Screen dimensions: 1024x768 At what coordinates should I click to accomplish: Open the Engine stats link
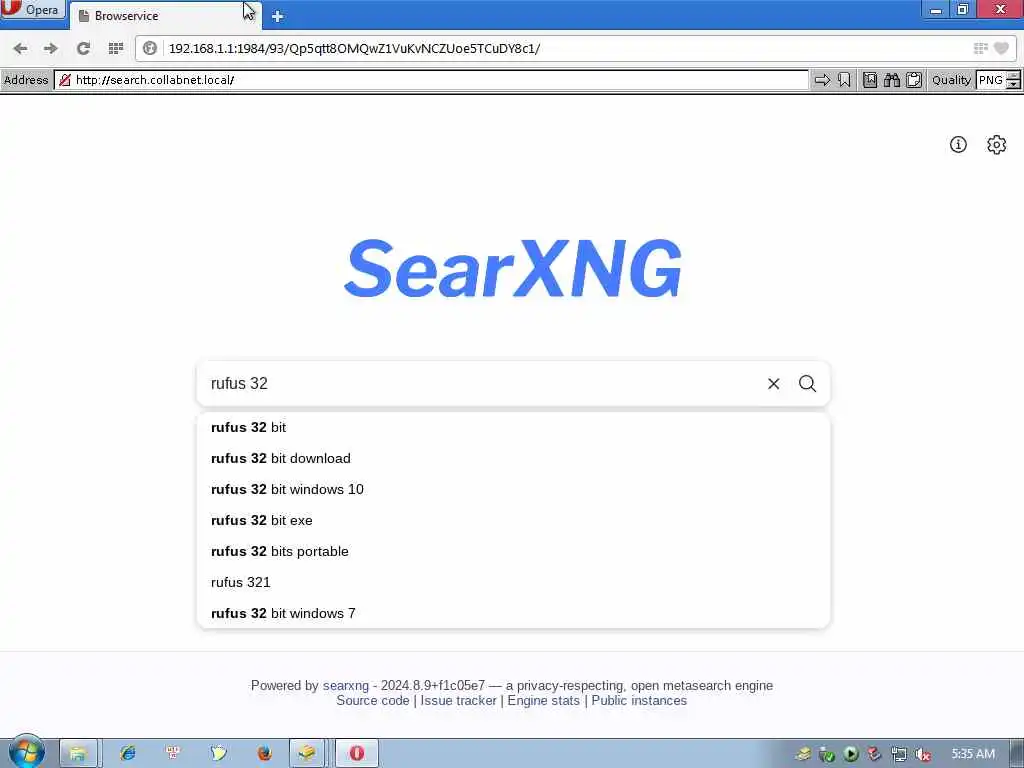(543, 701)
